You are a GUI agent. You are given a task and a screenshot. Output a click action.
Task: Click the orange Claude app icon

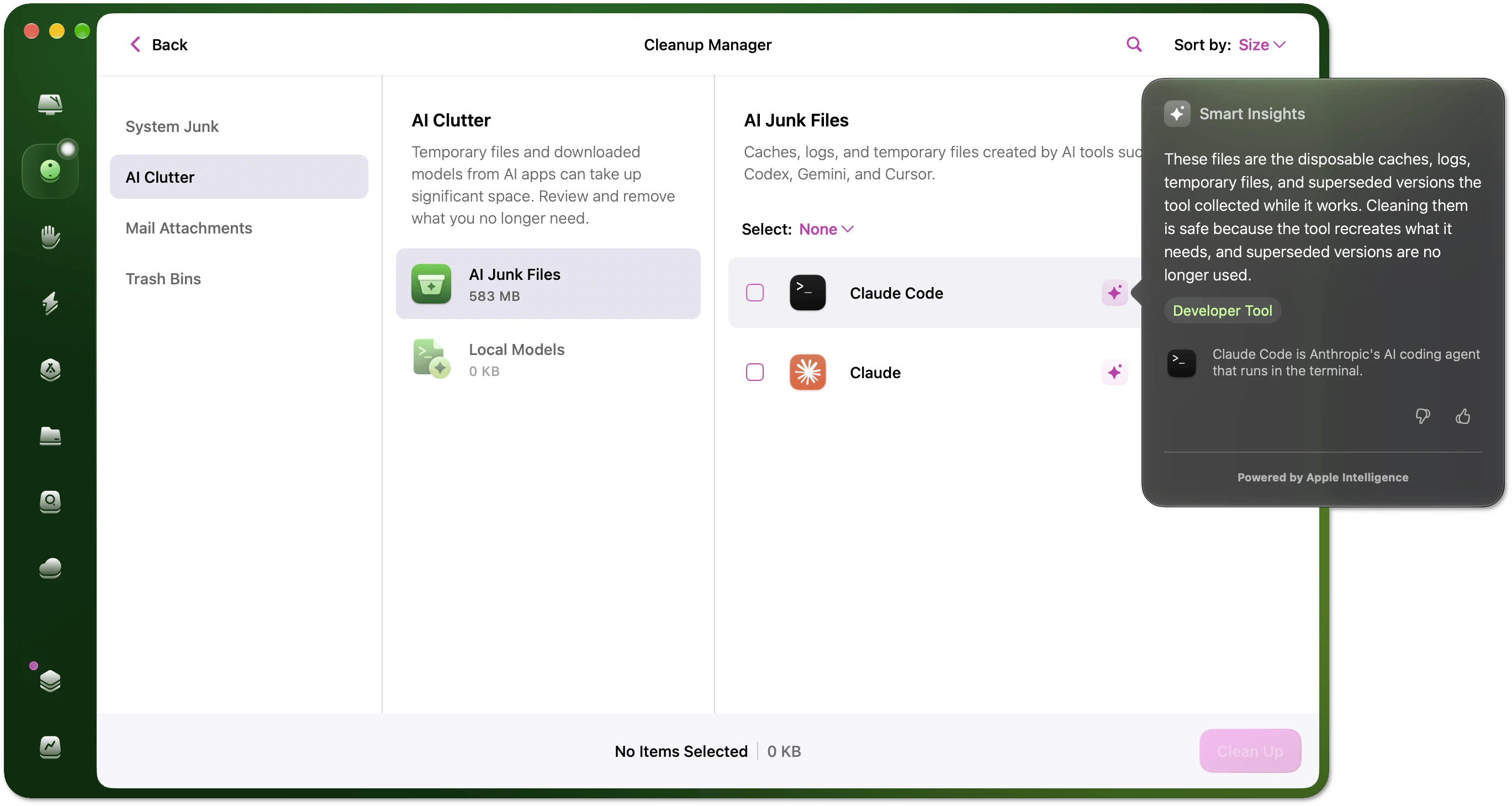pos(807,372)
